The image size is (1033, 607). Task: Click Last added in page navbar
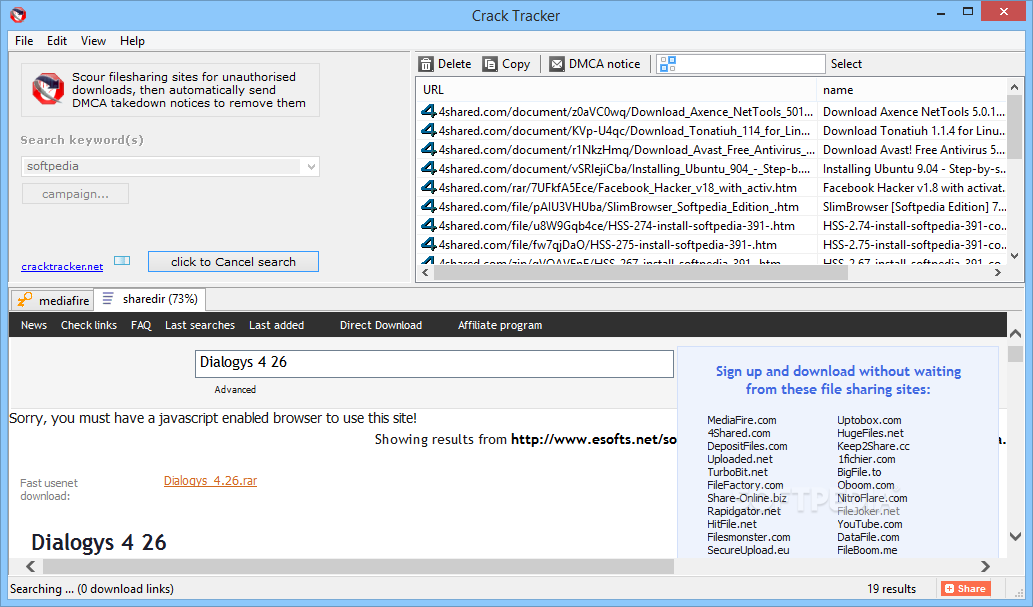[x=277, y=325]
